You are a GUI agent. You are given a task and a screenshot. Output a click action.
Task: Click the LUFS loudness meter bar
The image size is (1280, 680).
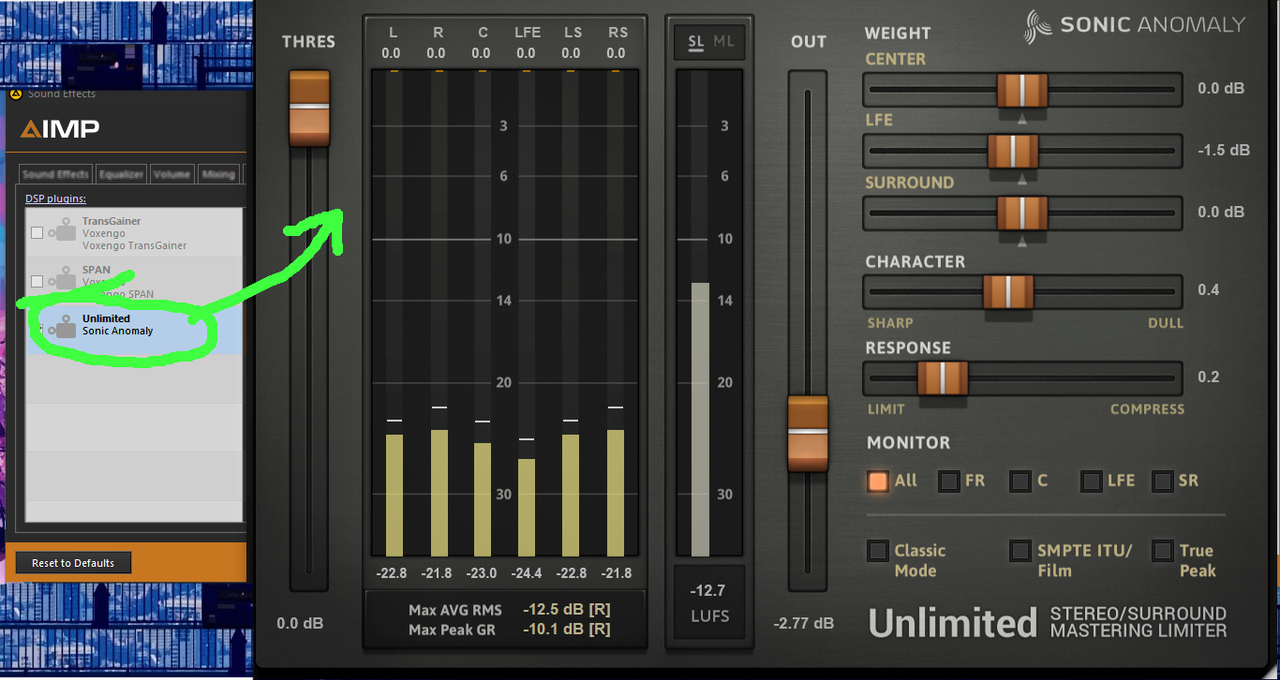pos(700,419)
